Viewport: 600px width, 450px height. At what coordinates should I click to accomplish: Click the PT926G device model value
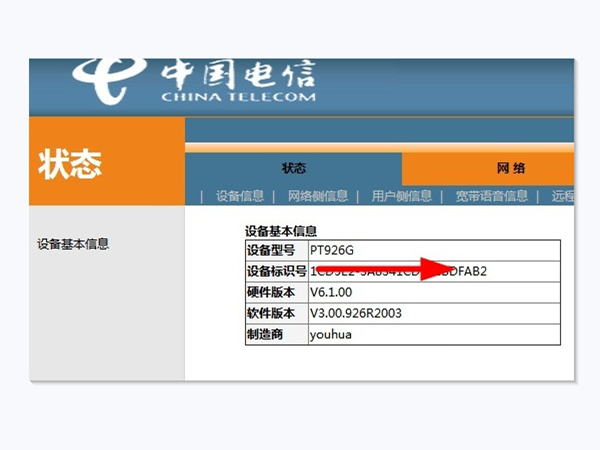coord(332,250)
